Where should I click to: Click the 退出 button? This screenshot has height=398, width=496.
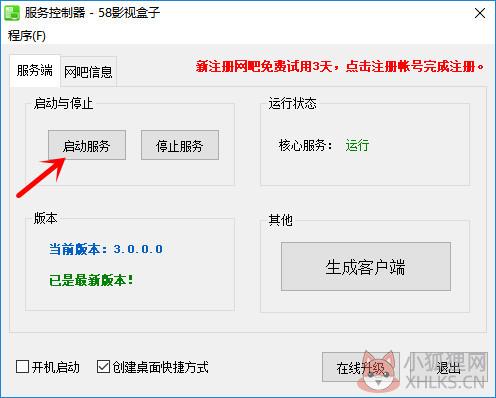(x=449, y=367)
